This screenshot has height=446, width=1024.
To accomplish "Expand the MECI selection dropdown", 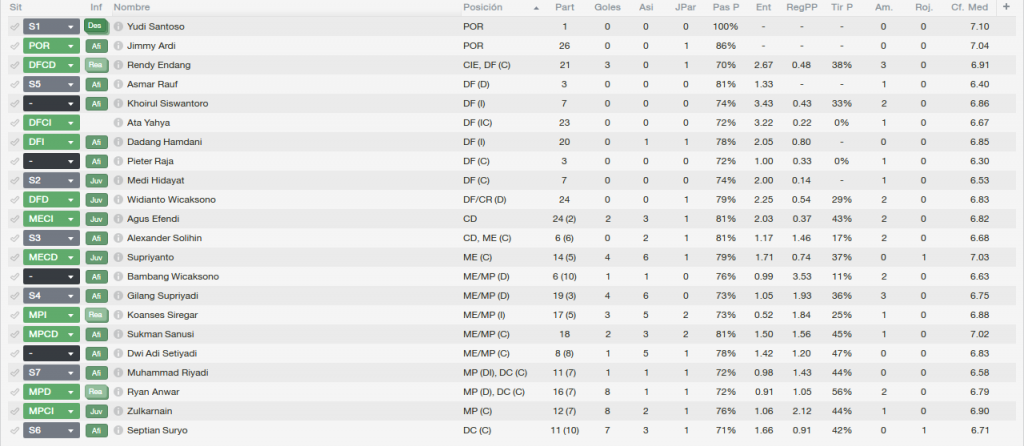I will (x=52, y=219).
